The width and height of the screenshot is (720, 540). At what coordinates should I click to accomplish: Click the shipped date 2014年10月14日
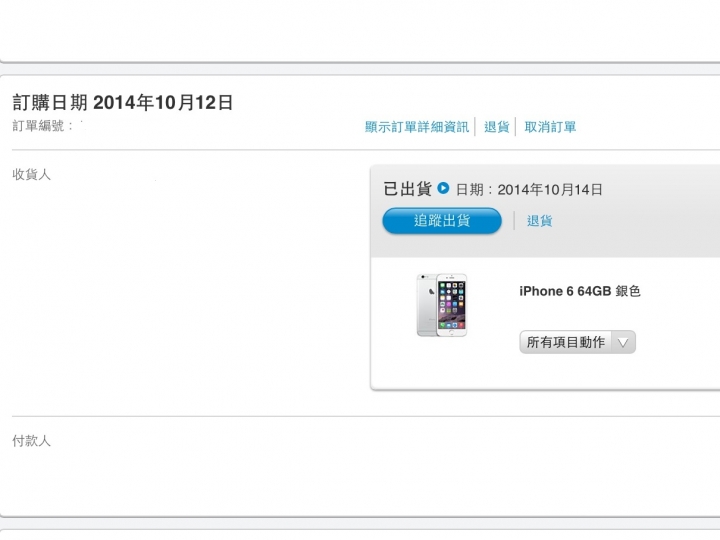coord(550,190)
